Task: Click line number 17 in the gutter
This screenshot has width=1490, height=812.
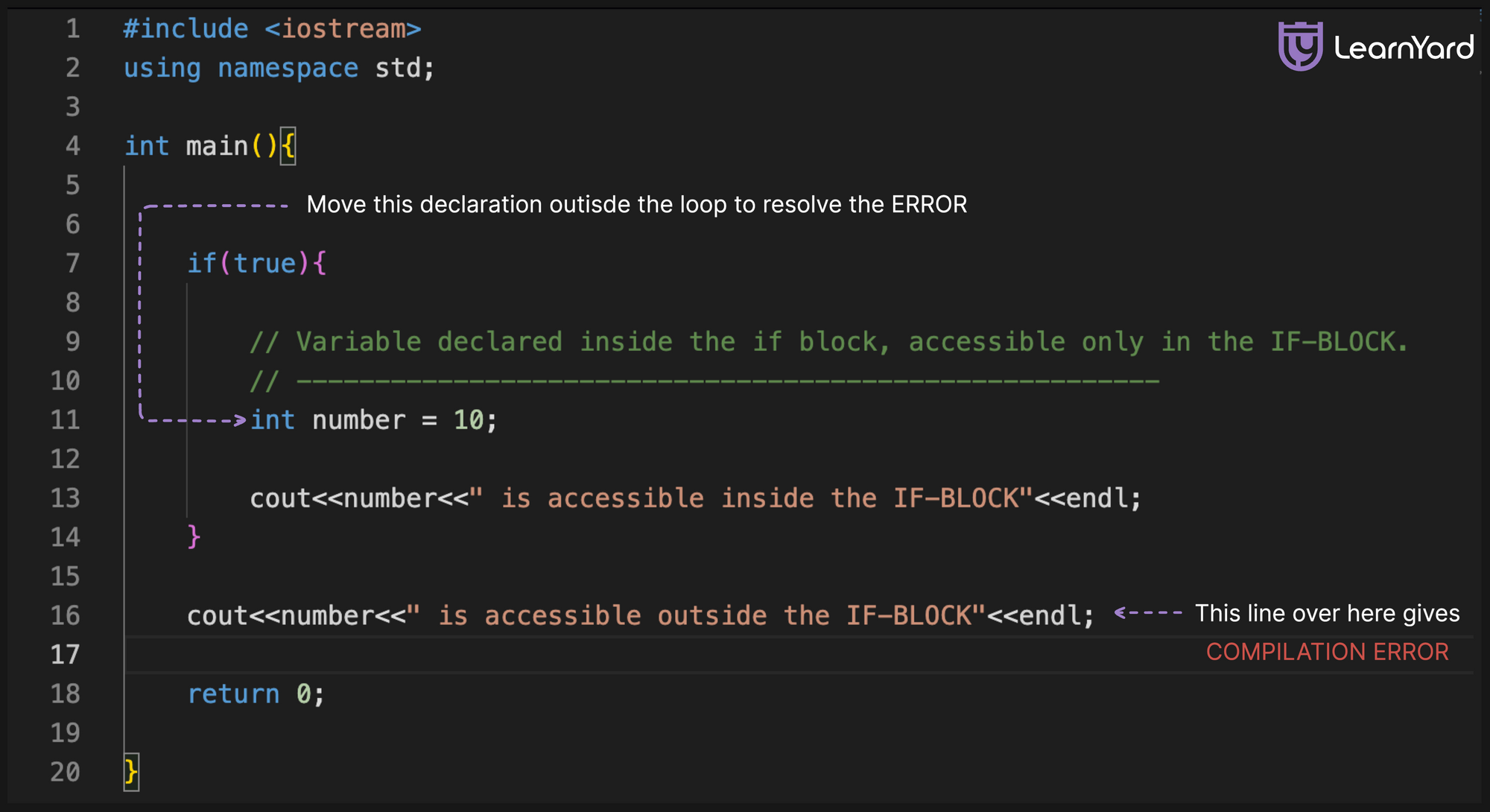Action: pyautogui.click(x=65, y=654)
